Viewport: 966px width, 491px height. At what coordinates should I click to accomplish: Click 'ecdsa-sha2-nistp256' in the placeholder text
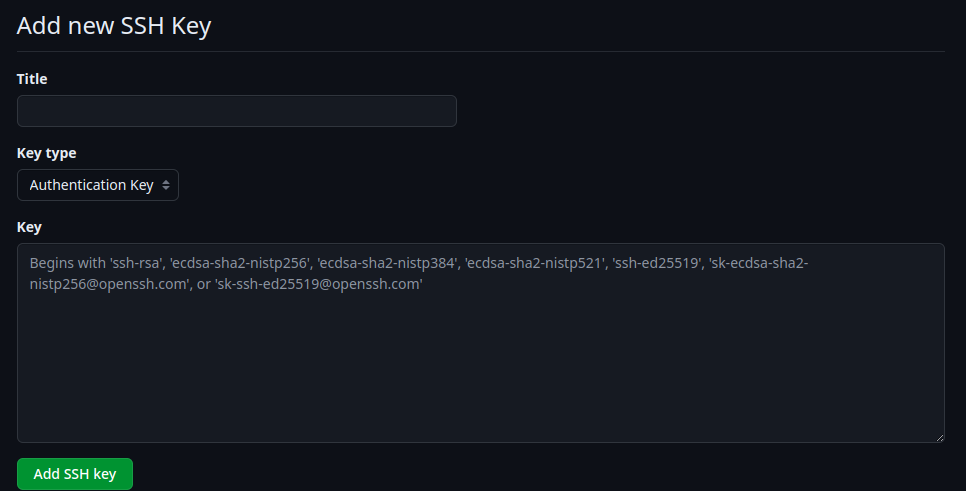tap(240, 263)
